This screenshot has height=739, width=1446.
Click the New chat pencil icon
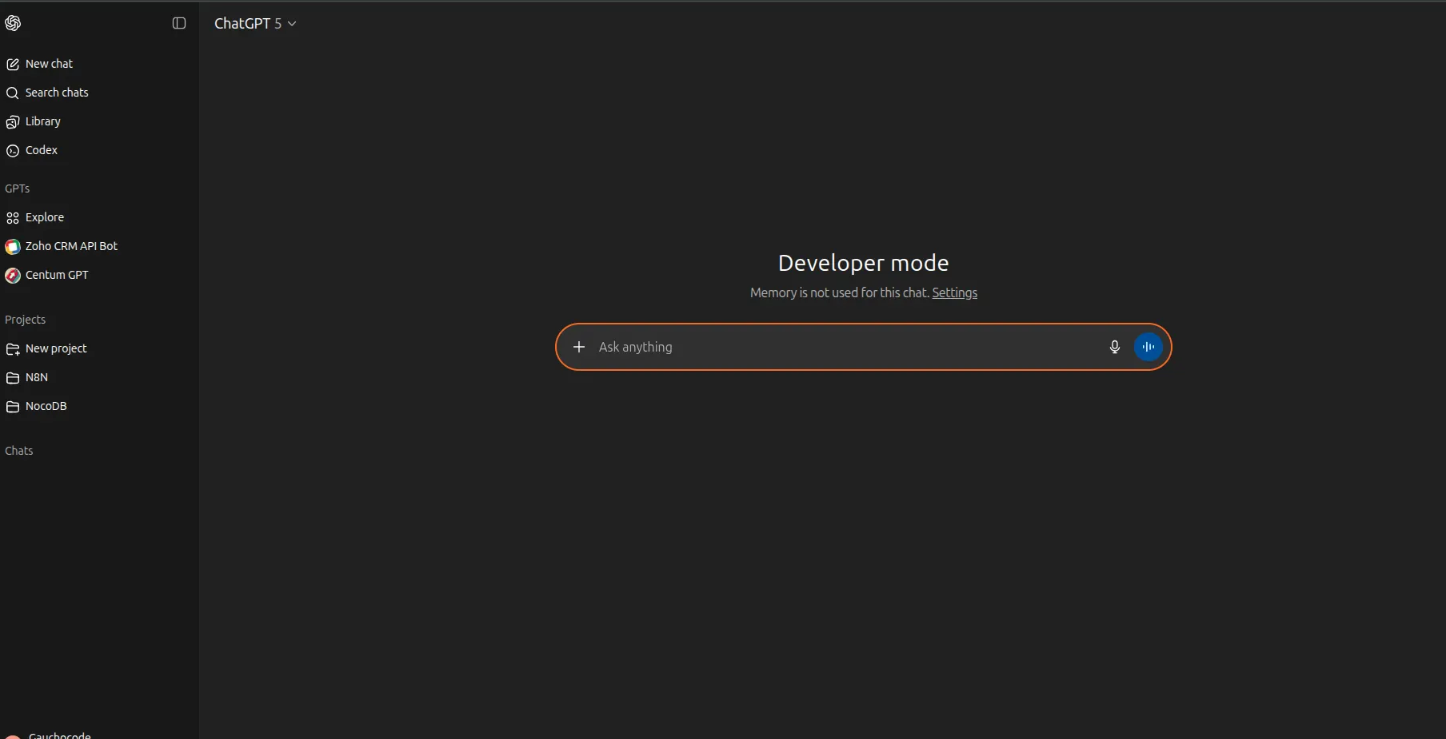tap(13, 64)
